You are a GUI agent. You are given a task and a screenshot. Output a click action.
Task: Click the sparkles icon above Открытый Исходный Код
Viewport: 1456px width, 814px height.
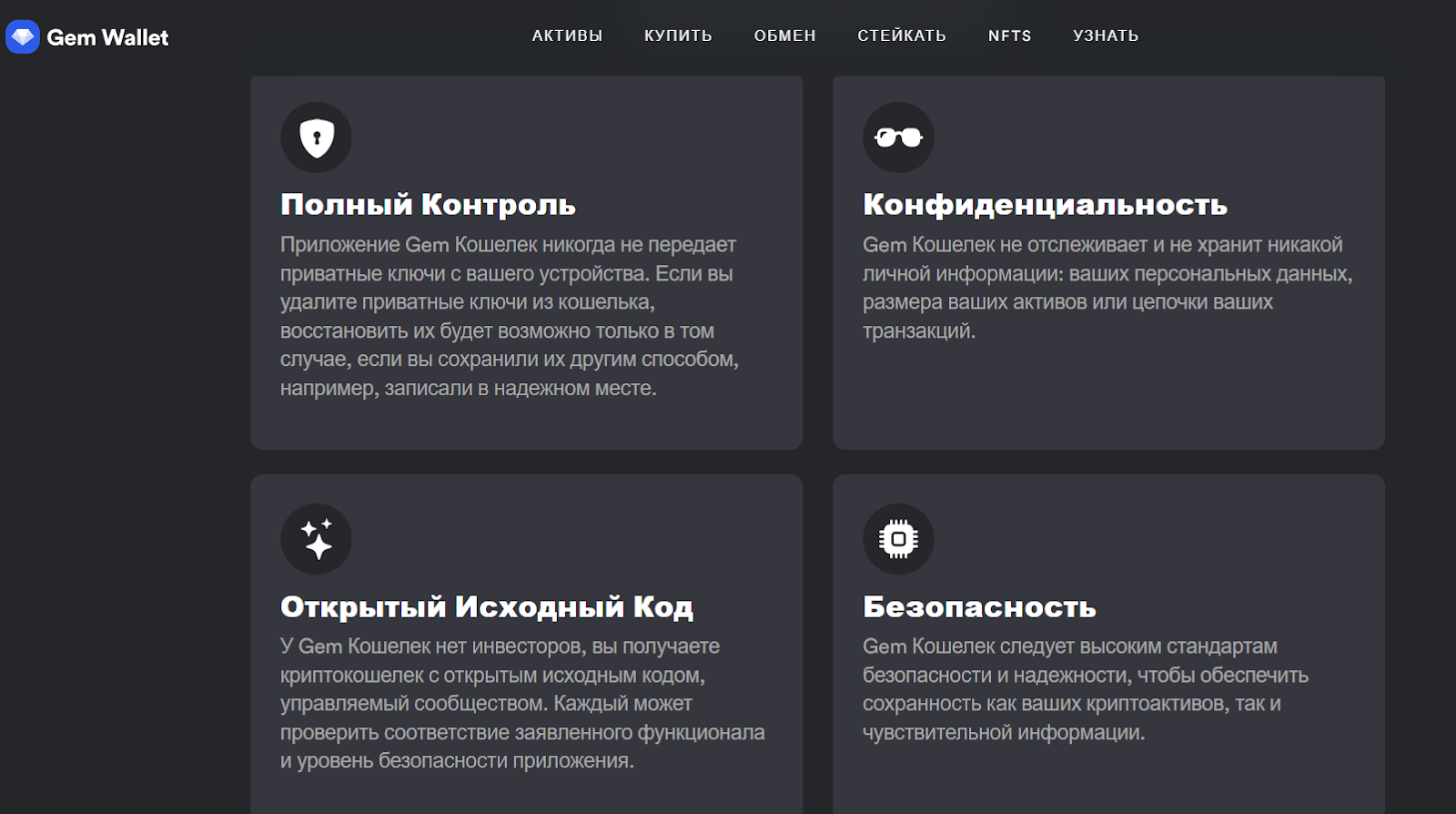pyautogui.click(x=317, y=539)
